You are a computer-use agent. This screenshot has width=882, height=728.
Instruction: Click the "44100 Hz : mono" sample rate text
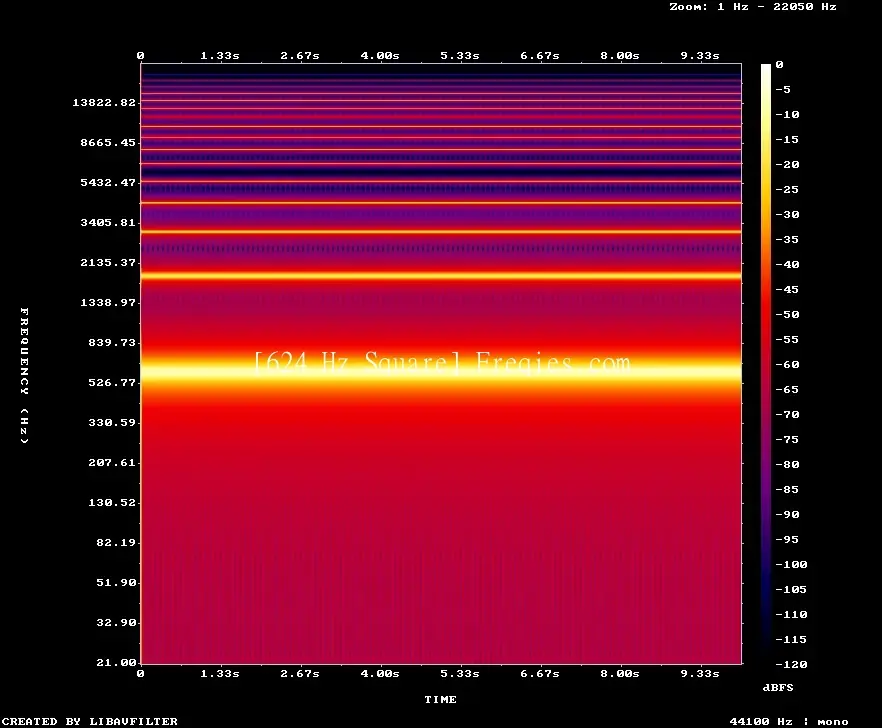point(789,721)
